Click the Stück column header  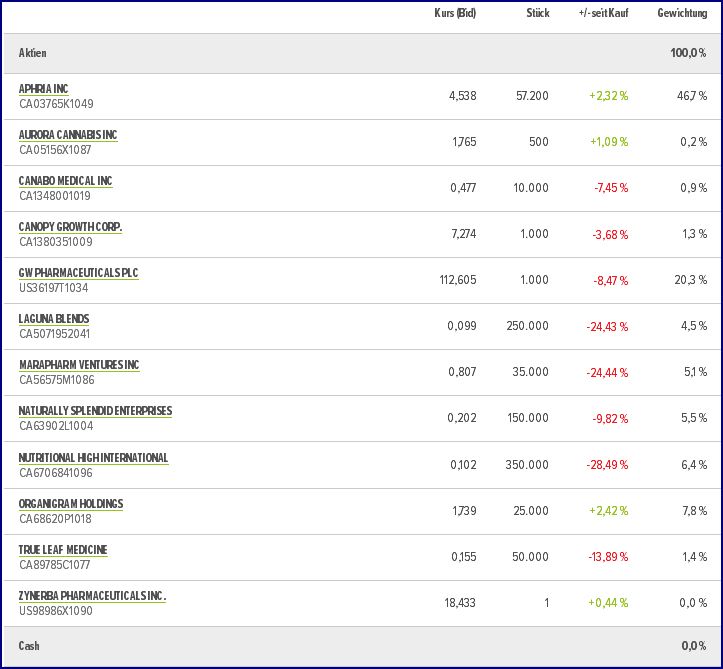click(x=537, y=13)
